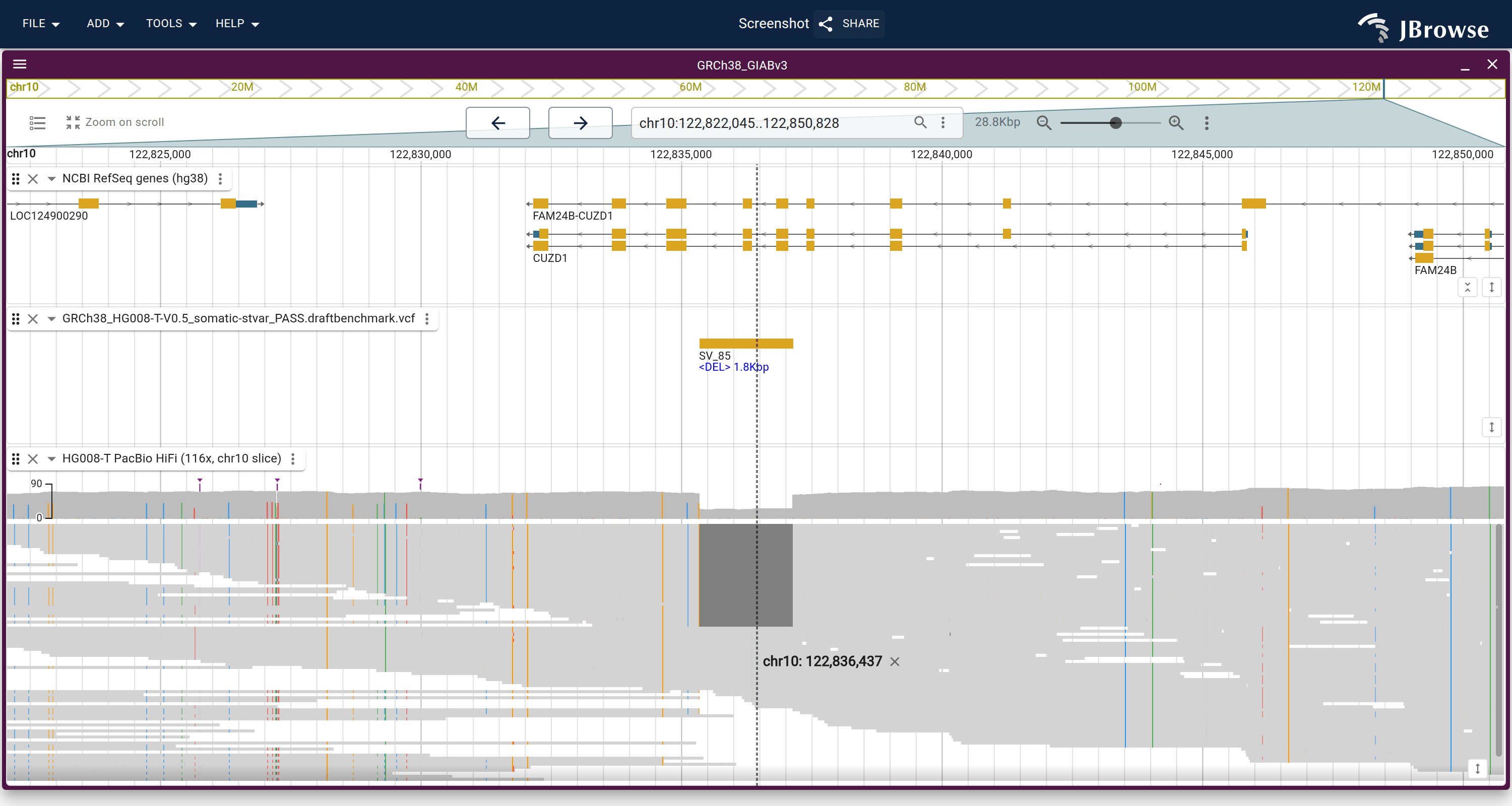Viewport: 1512px width, 806px height.
Task: Collapse the NCBI RefSeq genes track
Action: click(x=51, y=179)
